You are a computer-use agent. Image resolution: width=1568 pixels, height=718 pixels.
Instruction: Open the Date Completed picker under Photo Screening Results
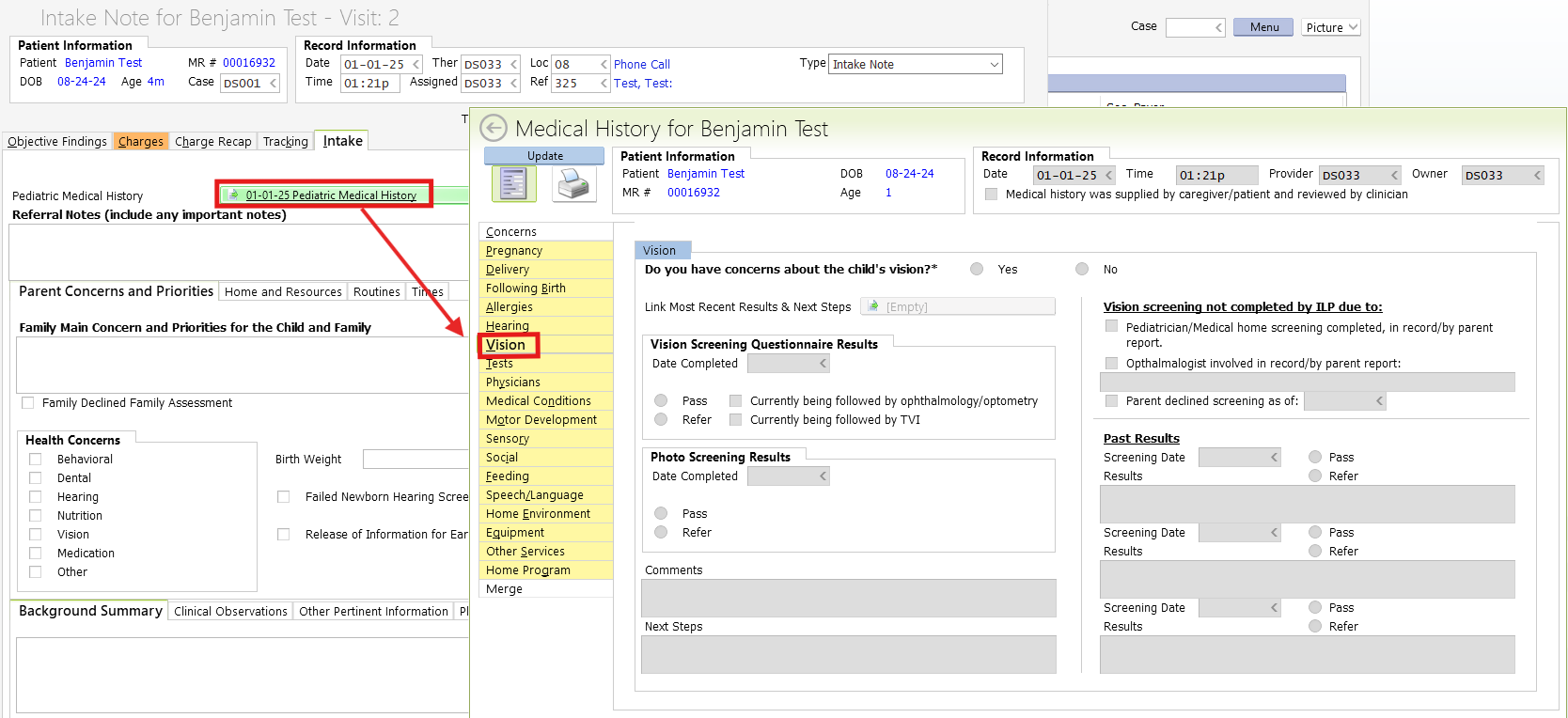point(823,476)
